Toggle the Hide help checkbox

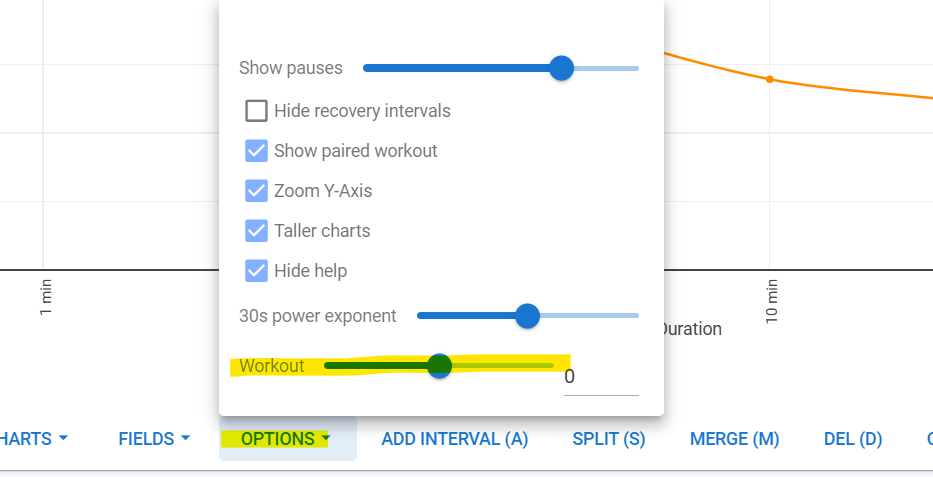(256, 271)
